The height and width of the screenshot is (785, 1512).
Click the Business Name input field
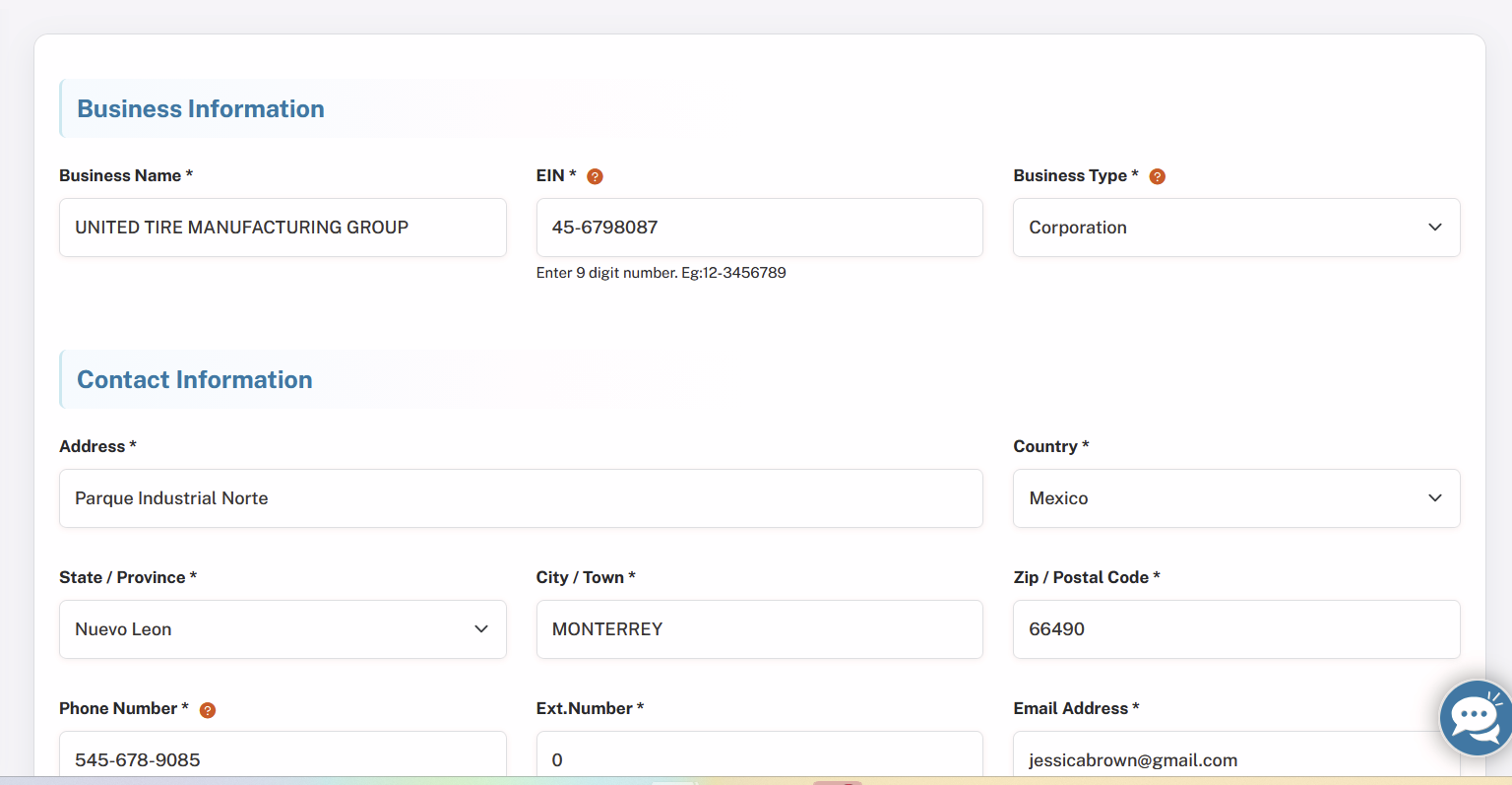point(283,228)
